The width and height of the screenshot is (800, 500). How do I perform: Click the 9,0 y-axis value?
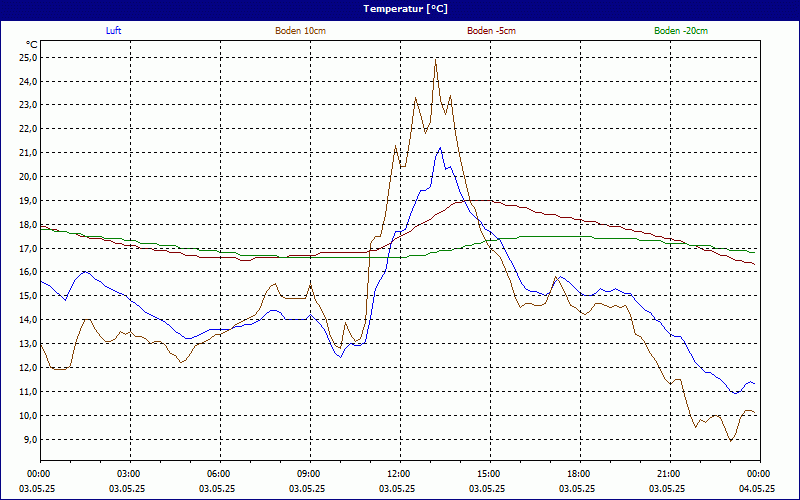coord(31,439)
